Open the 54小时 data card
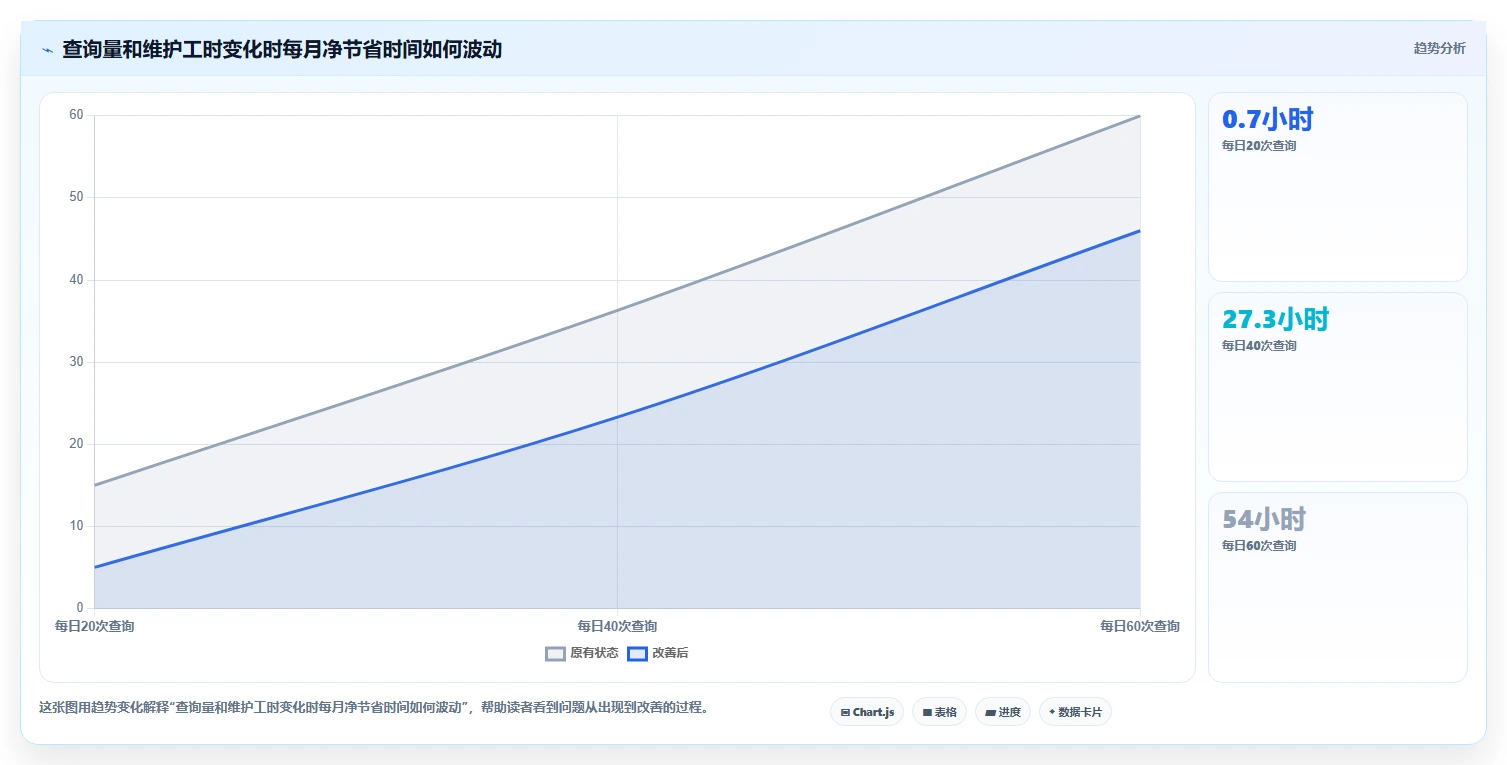The width and height of the screenshot is (1507, 765). [1338, 587]
